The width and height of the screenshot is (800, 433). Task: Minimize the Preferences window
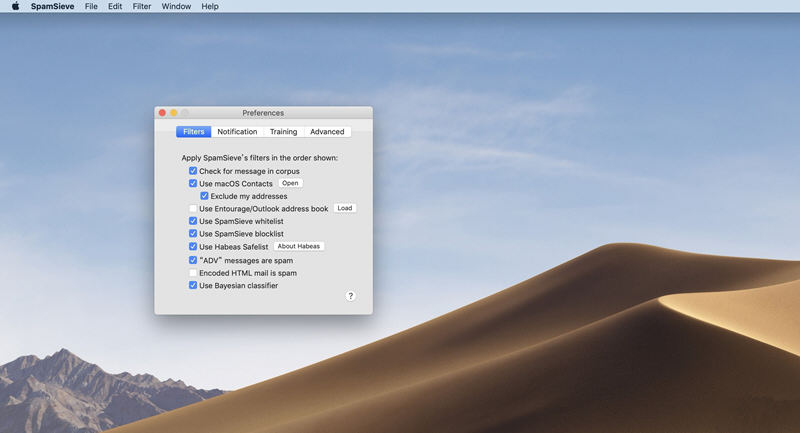click(173, 113)
